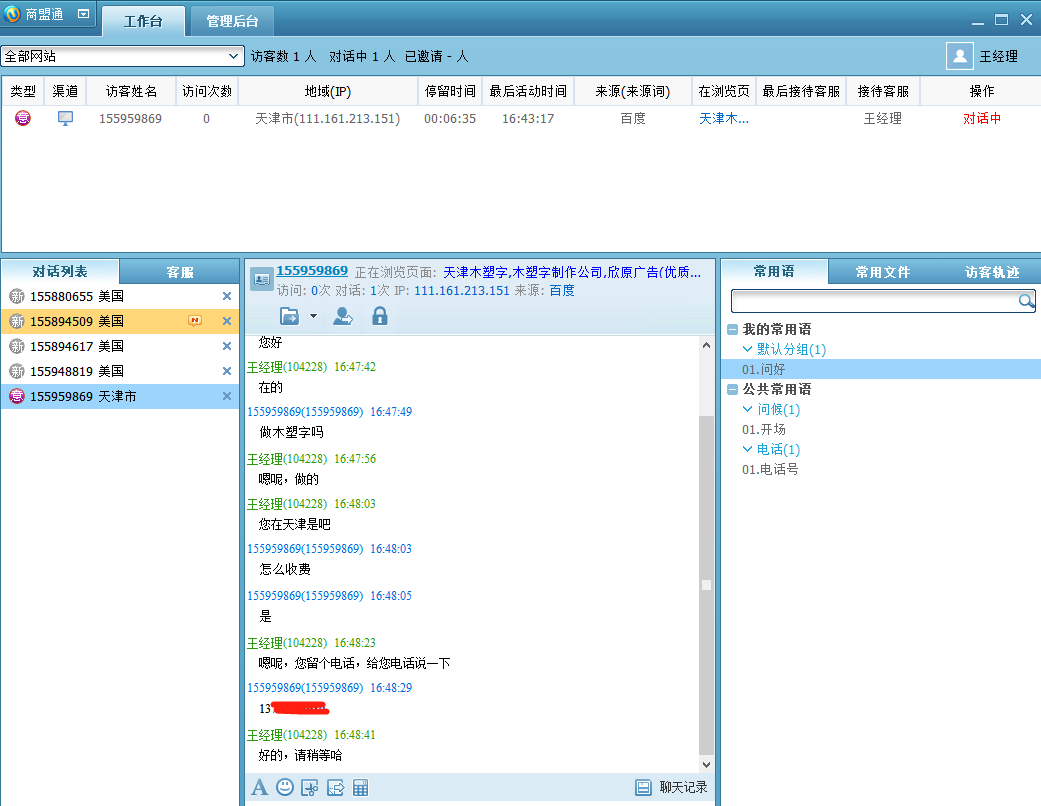Click the search magnifier in 常用语 panel

coord(1026,301)
